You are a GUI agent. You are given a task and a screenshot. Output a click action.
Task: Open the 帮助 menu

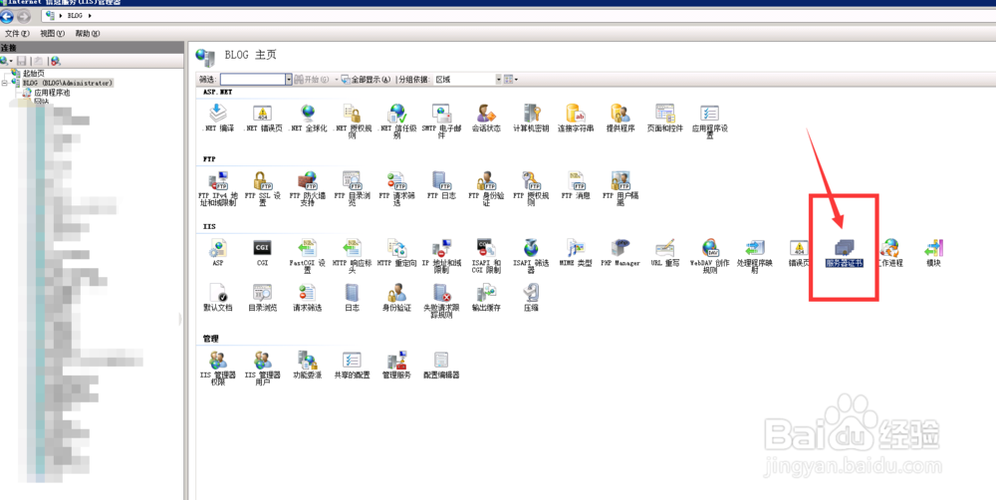(87, 34)
